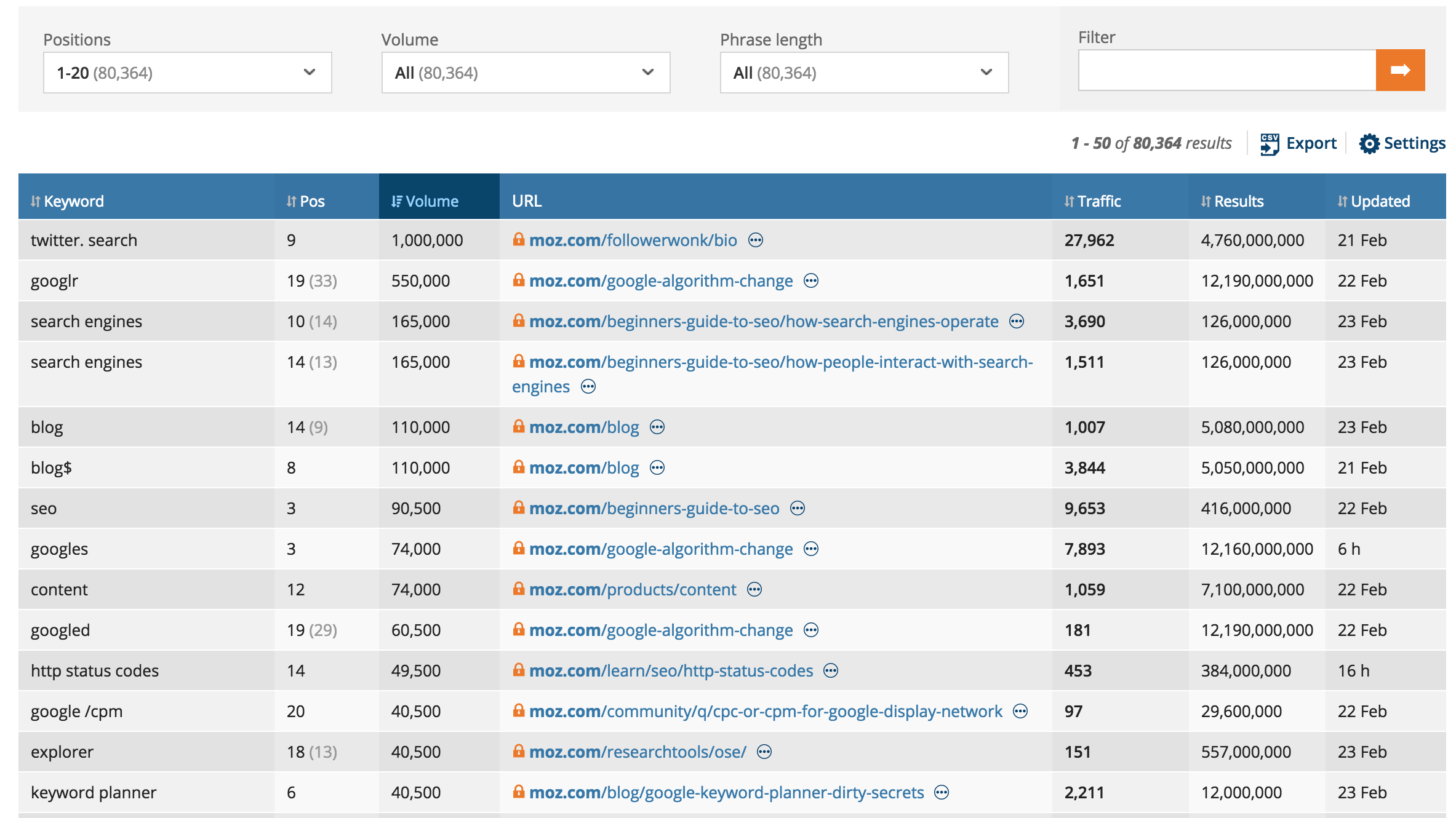Viewport: 1456px width, 818px height.
Task: Click lock icon on the content row
Action: click(x=519, y=588)
